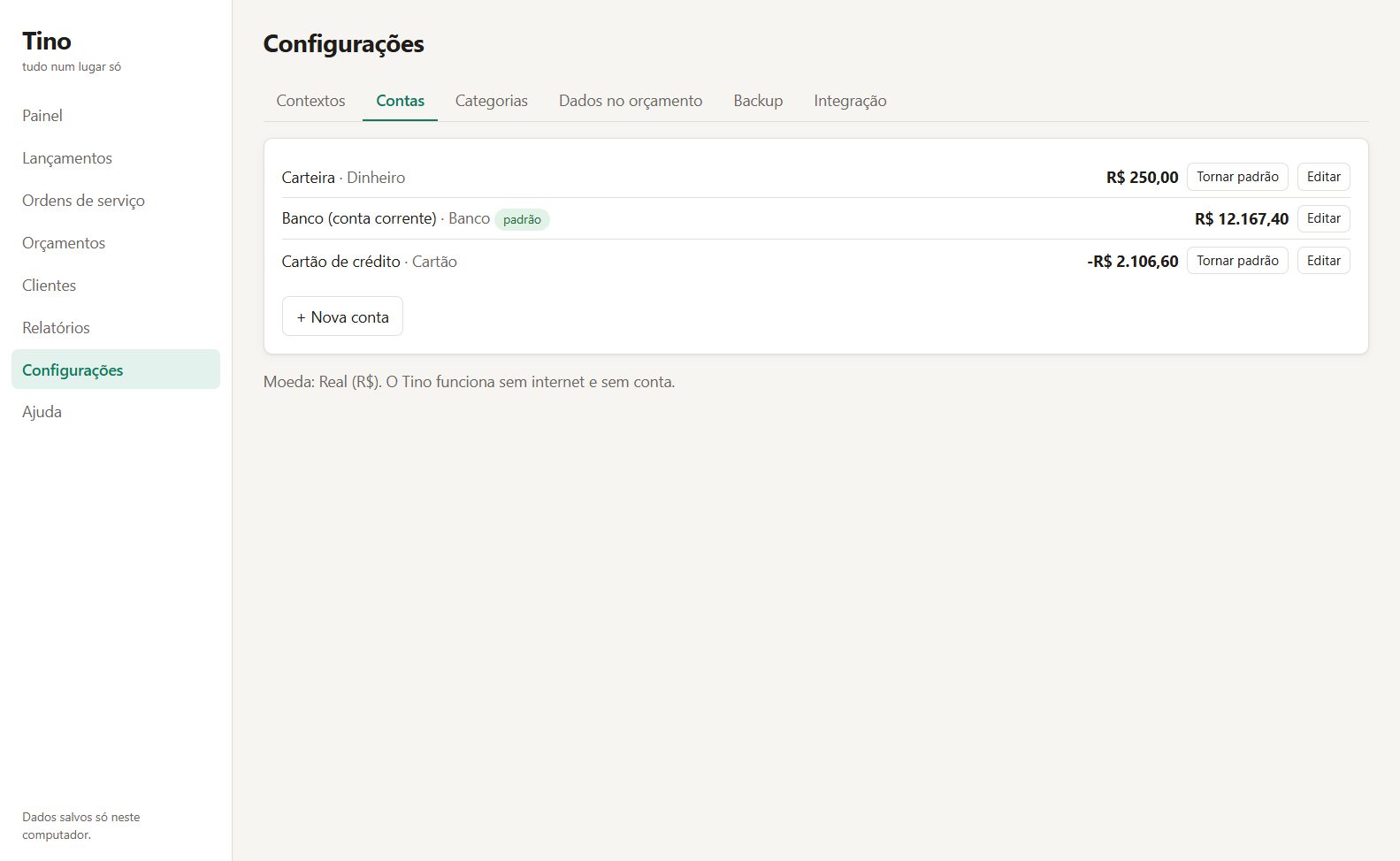
Task: Open the Painel page in sidebar
Action: point(115,116)
